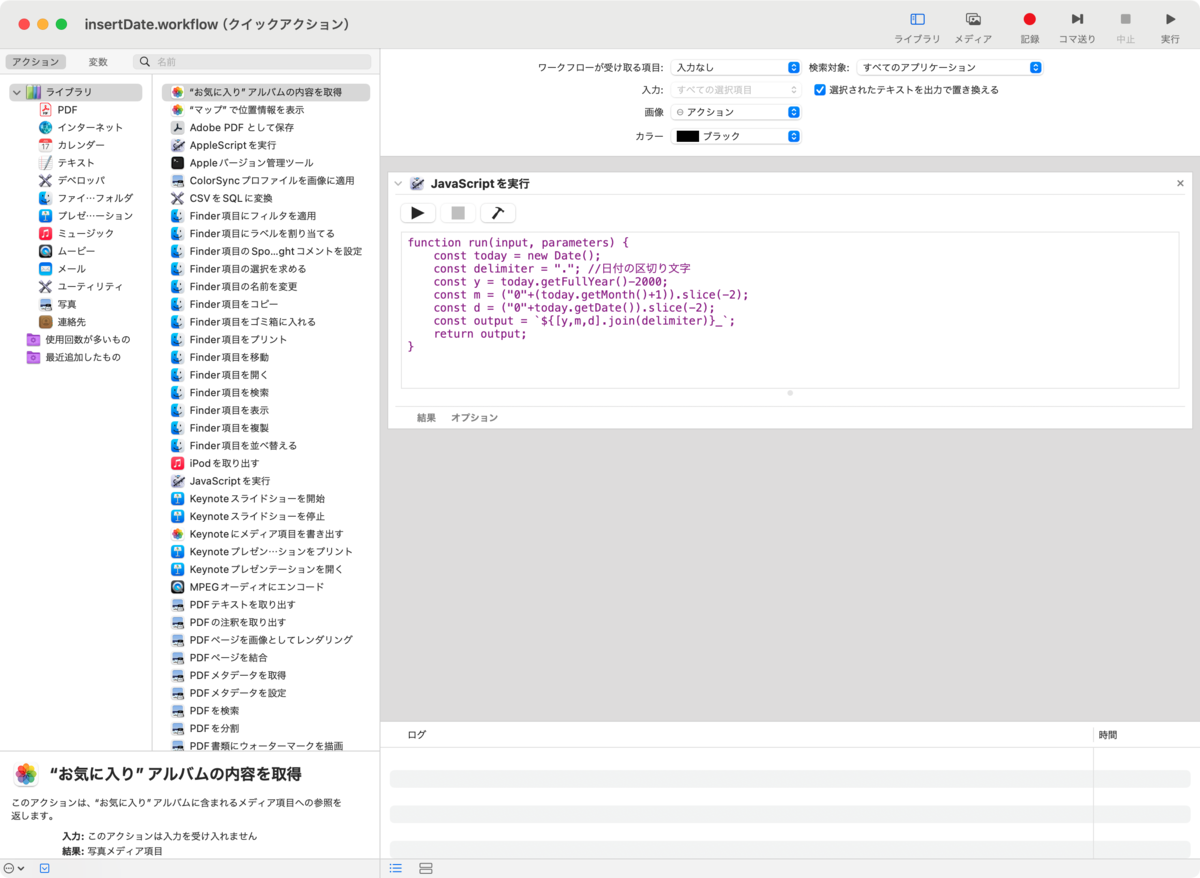The image size is (1200, 878).
Task: Switch to アクション tab
Action: coord(35,62)
